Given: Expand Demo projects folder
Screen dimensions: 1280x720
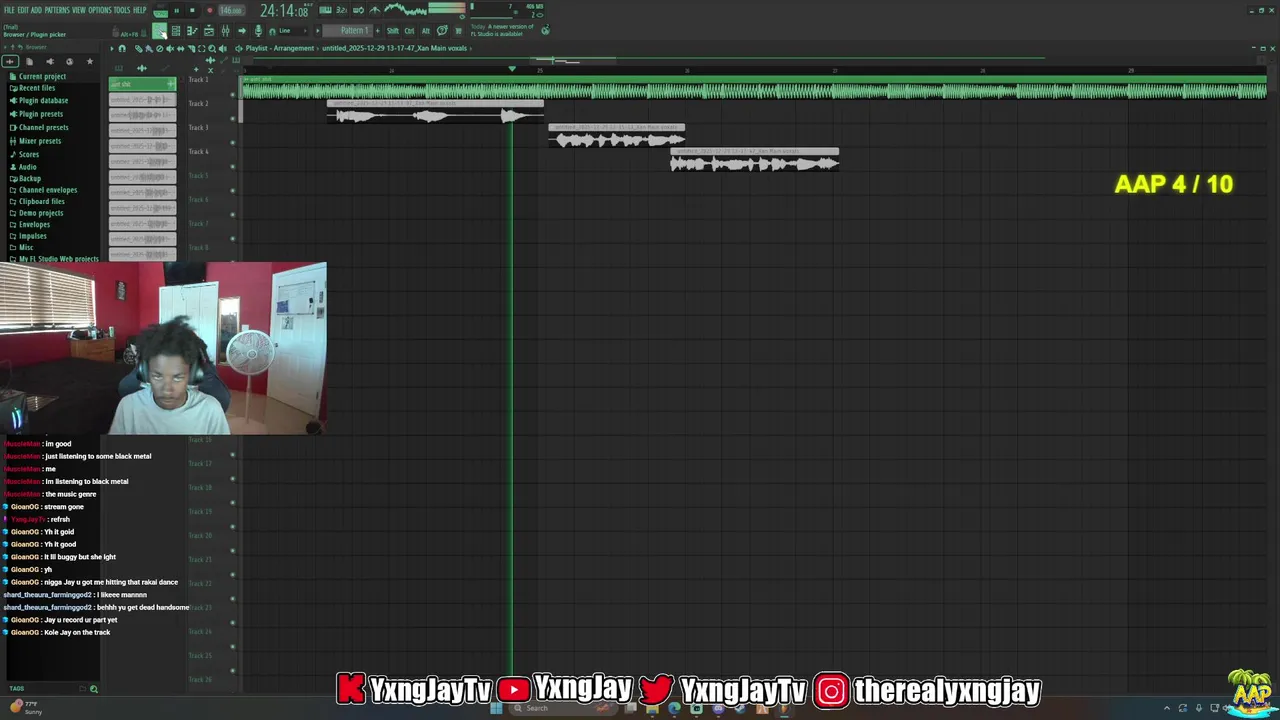Looking at the screenshot, I should point(41,213).
